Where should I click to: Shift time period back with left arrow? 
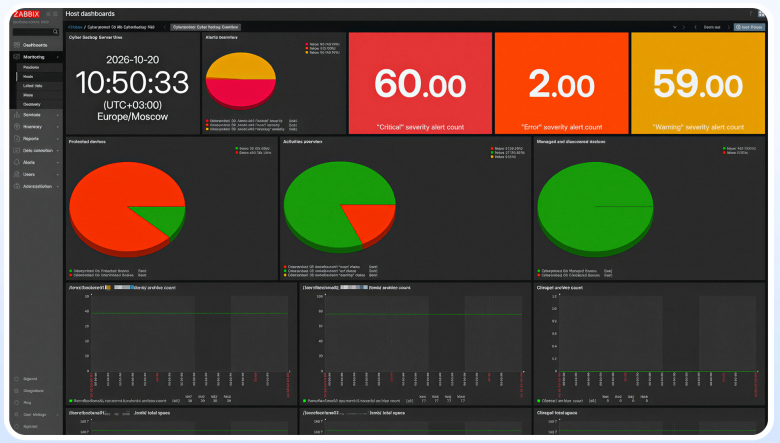[x=695, y=27]
